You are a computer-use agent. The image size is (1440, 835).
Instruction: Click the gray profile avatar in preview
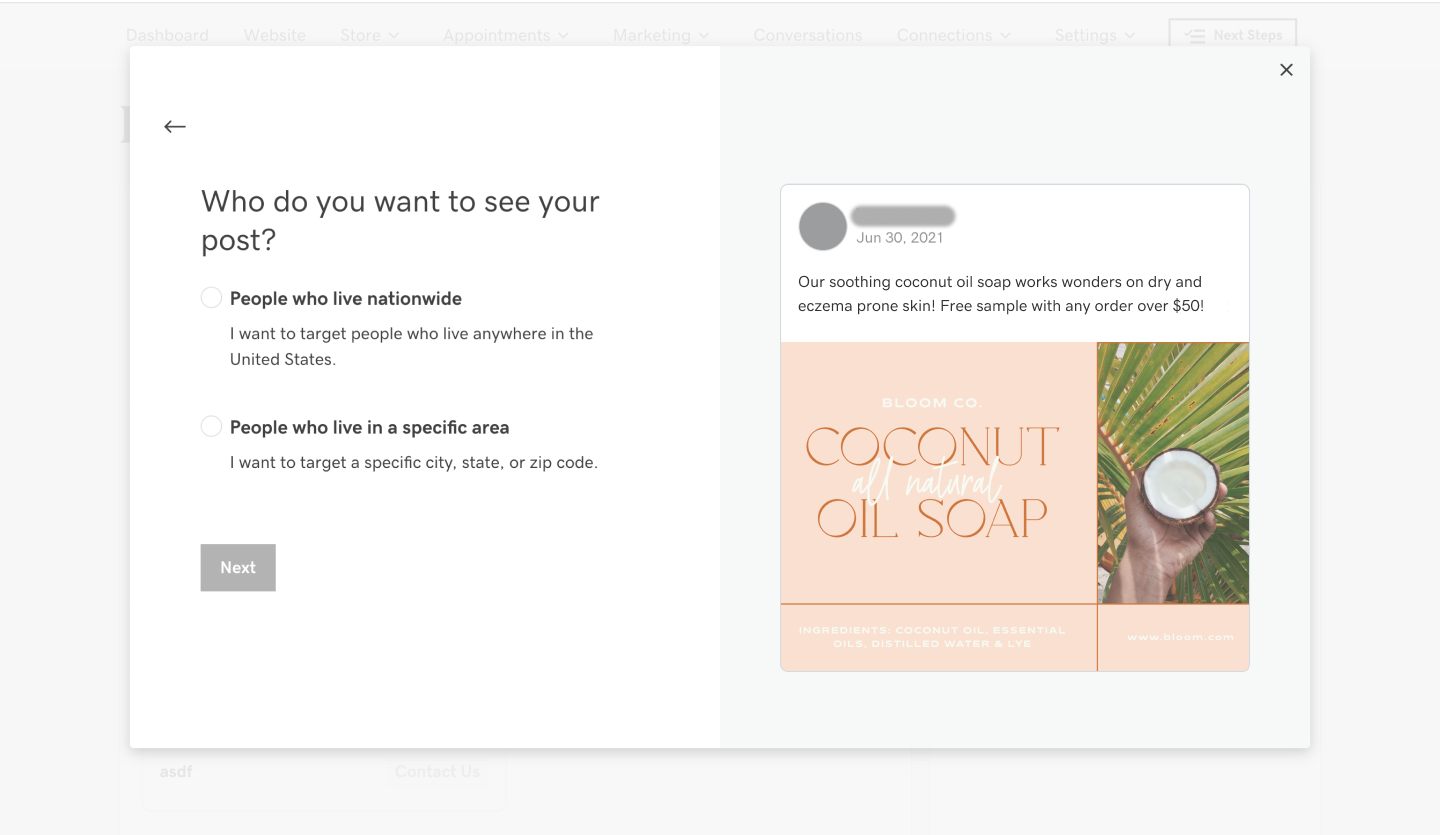click(x=822, y=226)
